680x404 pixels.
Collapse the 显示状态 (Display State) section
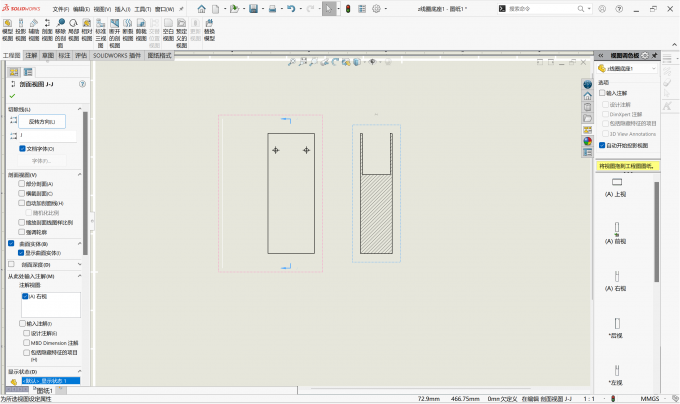tap(79, 371)
